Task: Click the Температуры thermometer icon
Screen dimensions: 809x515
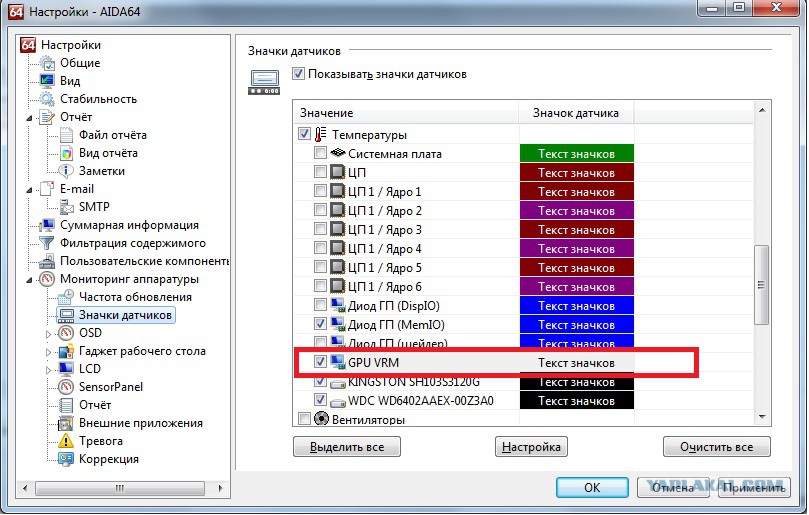Action: point(320,135)
